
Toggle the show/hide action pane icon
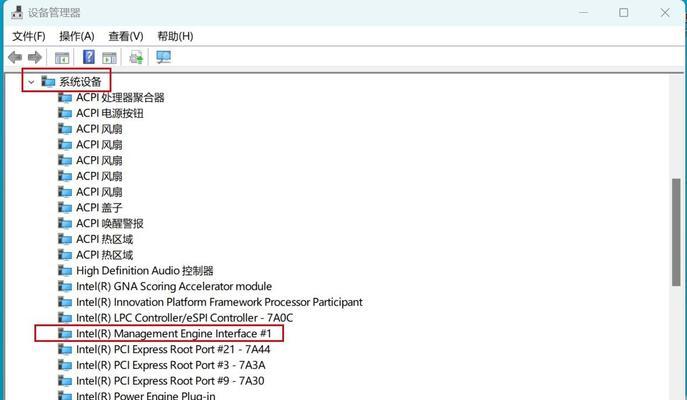[x=109, y=57]
